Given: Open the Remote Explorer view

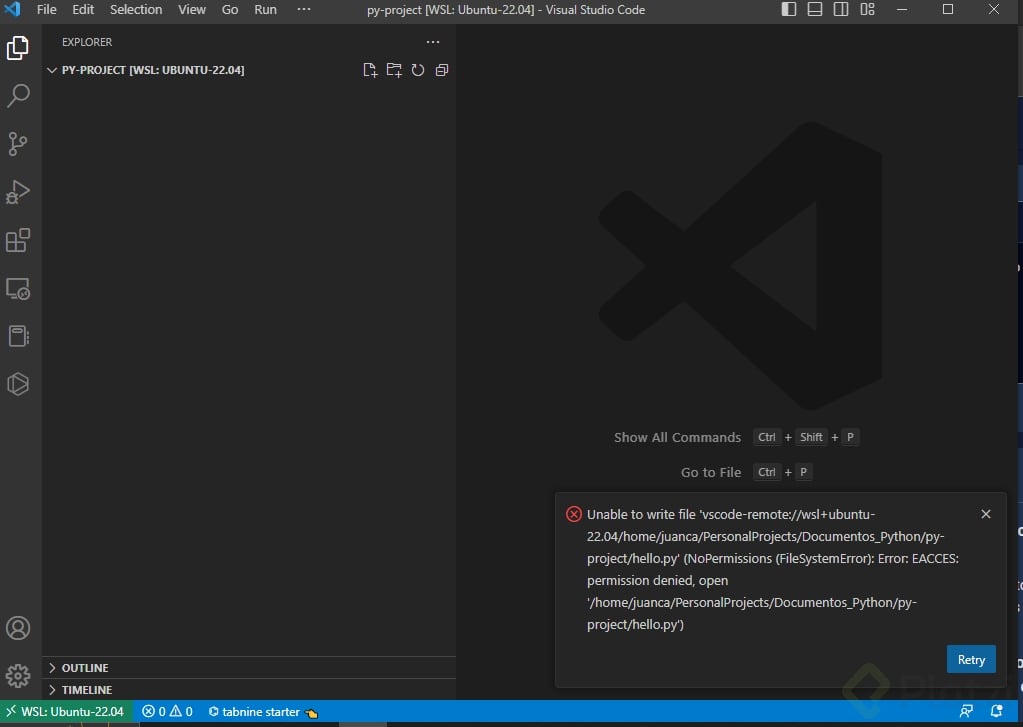Looking at the screenshot, I should click(x=18, y=288).
